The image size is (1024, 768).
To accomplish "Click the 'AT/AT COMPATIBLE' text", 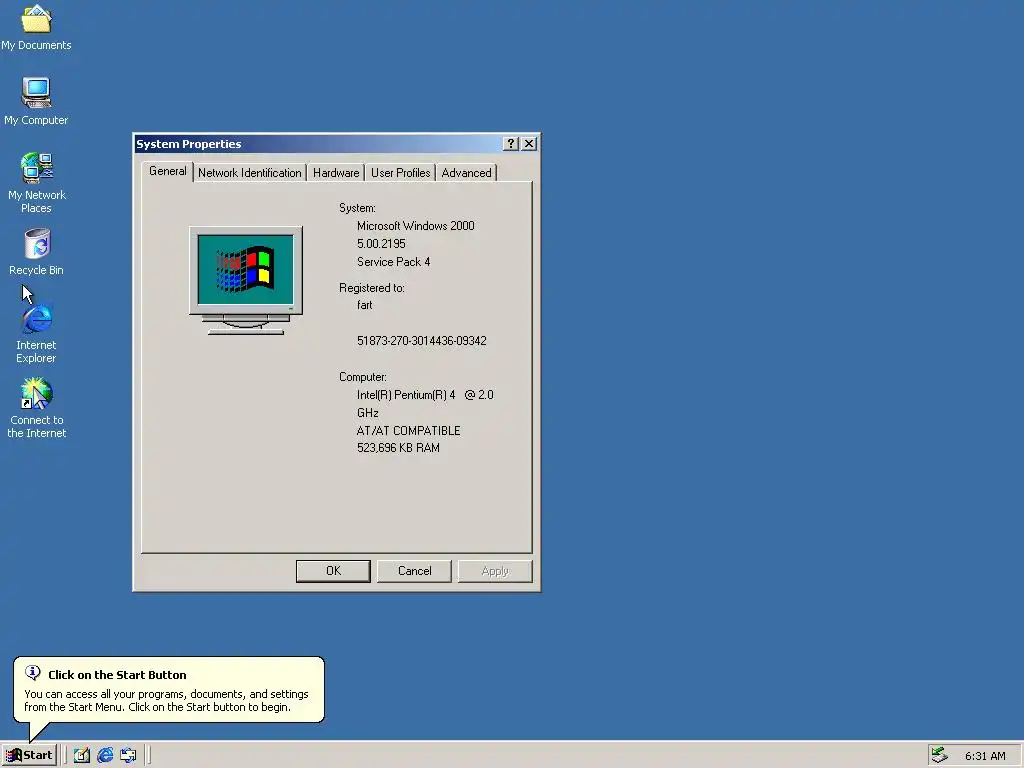I will (408, 431).
